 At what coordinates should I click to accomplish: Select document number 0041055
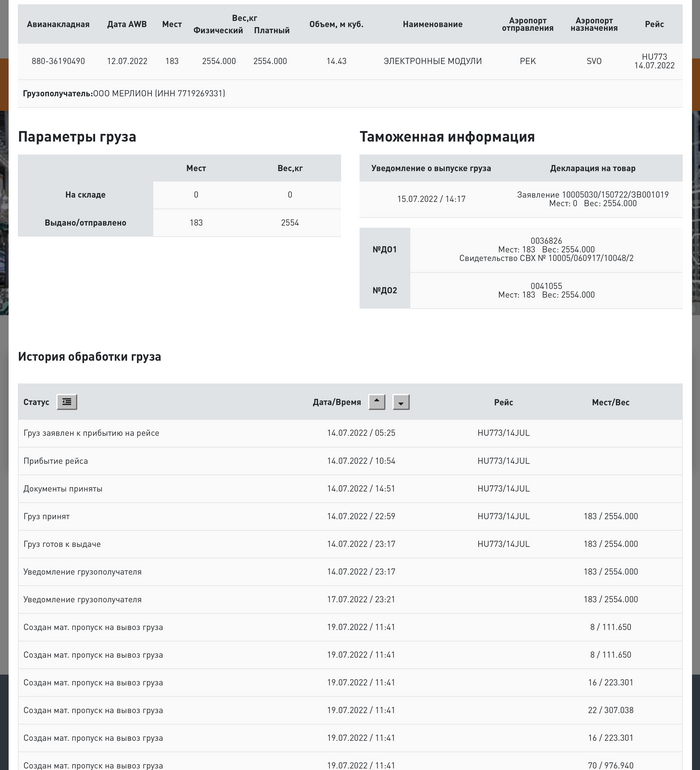click(x=546, y=286)
